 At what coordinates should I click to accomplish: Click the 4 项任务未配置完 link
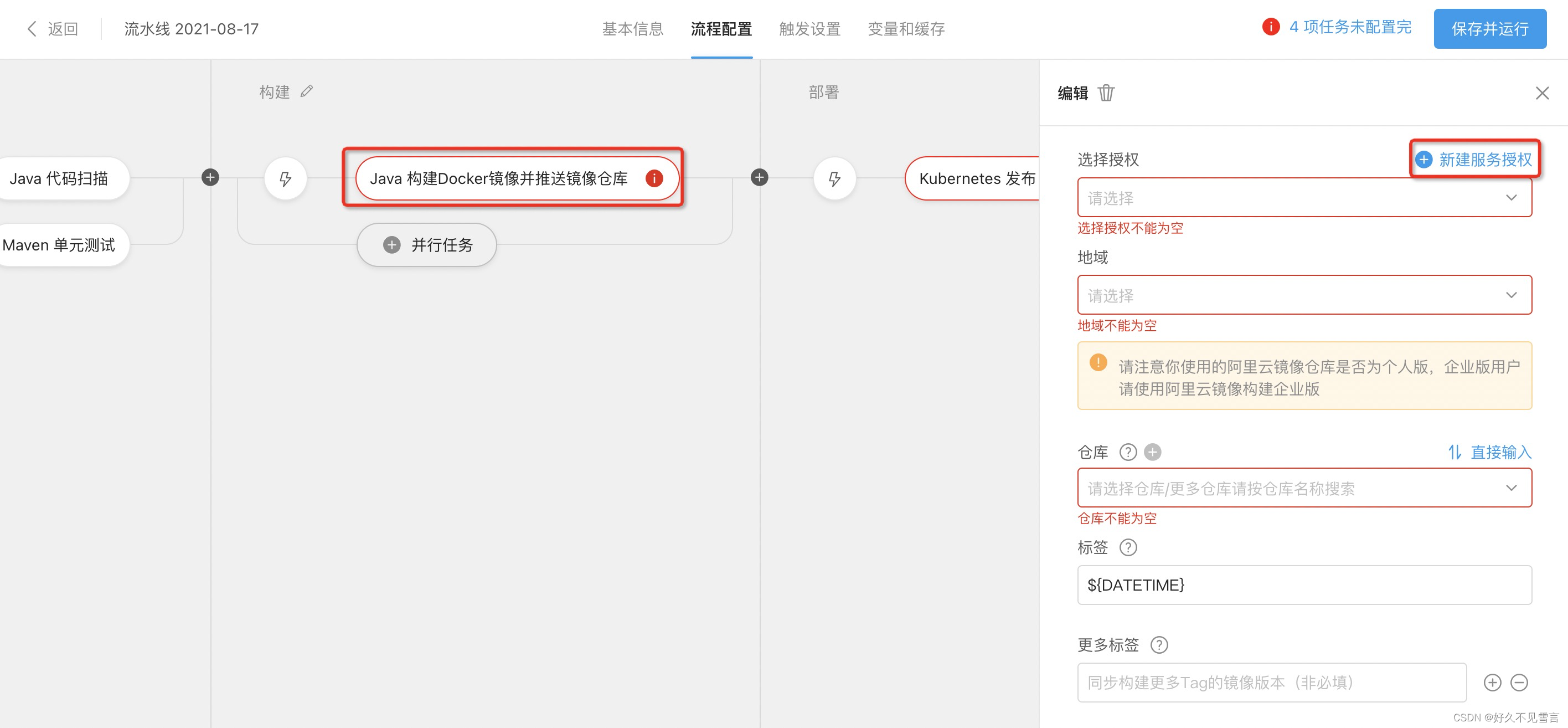pos(1349,27)
